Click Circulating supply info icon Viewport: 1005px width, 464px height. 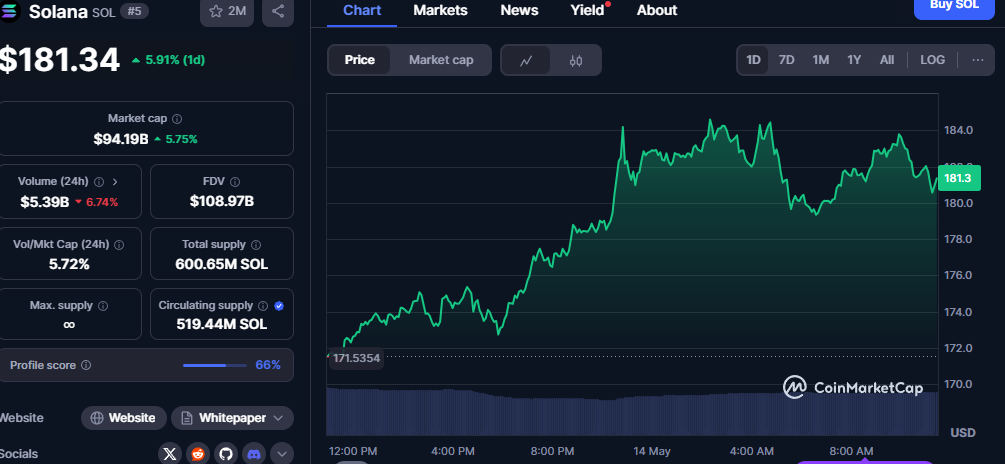263,306
